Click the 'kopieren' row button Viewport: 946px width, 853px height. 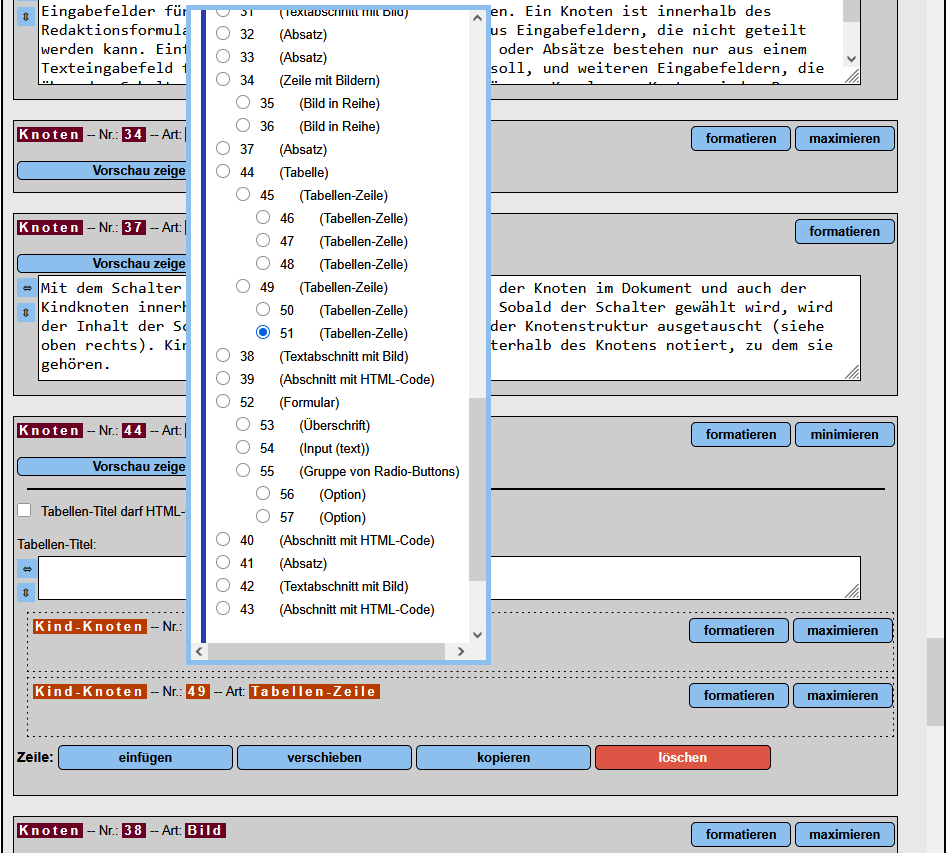[503, 757]
